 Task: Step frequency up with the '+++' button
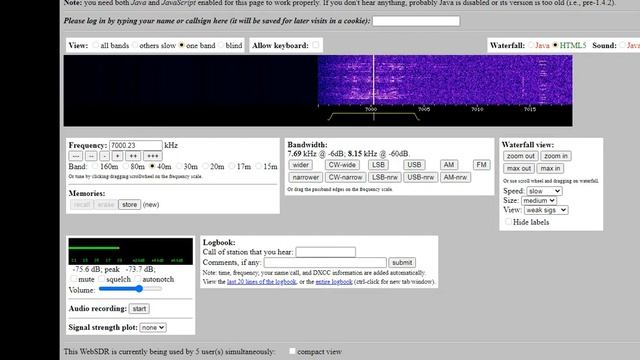tap(153, 156)
